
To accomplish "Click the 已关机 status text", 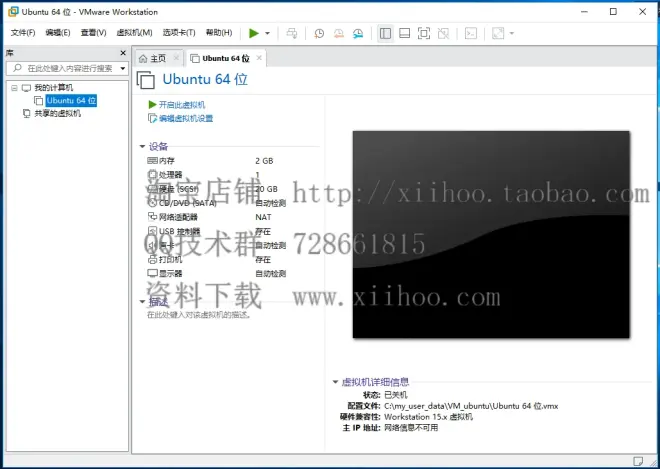I will coord(396,395).
